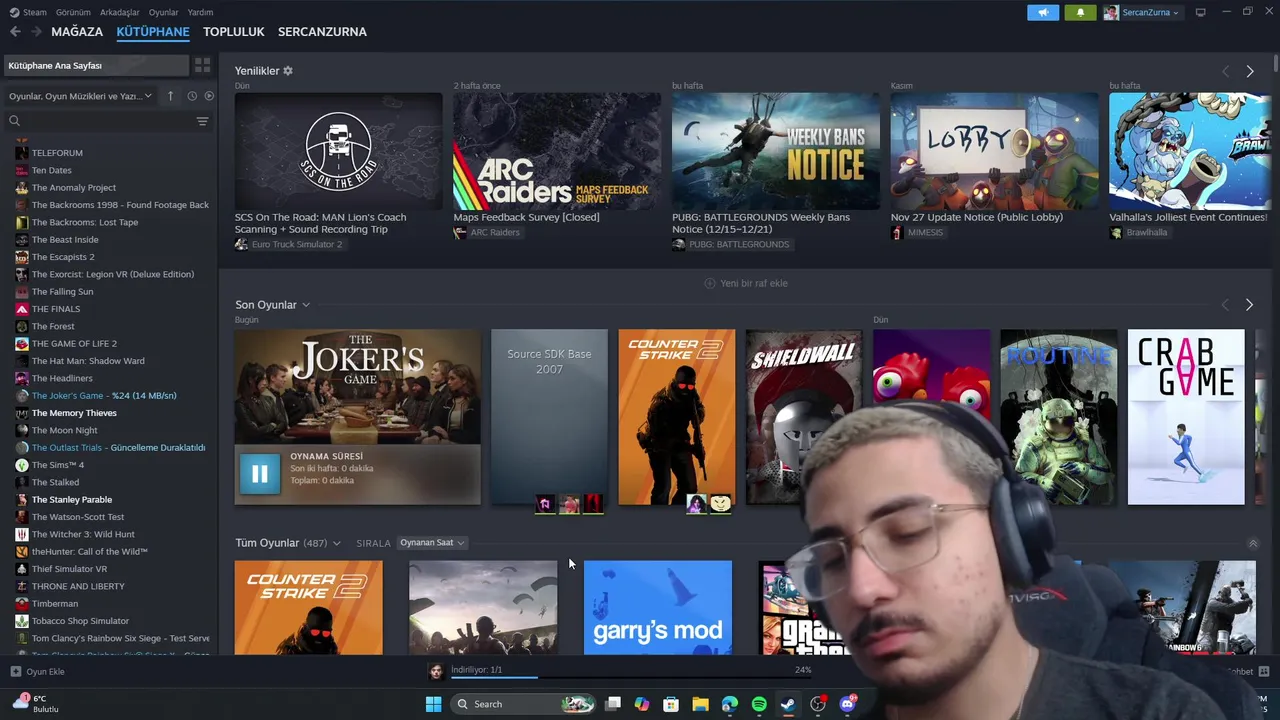Click Yeni bir raf ekle button

(x=746, y=283)
